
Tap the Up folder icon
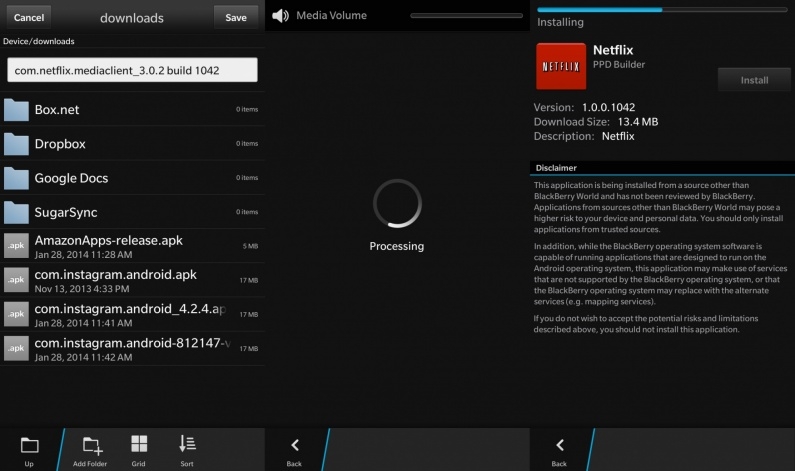click(29, 445)
